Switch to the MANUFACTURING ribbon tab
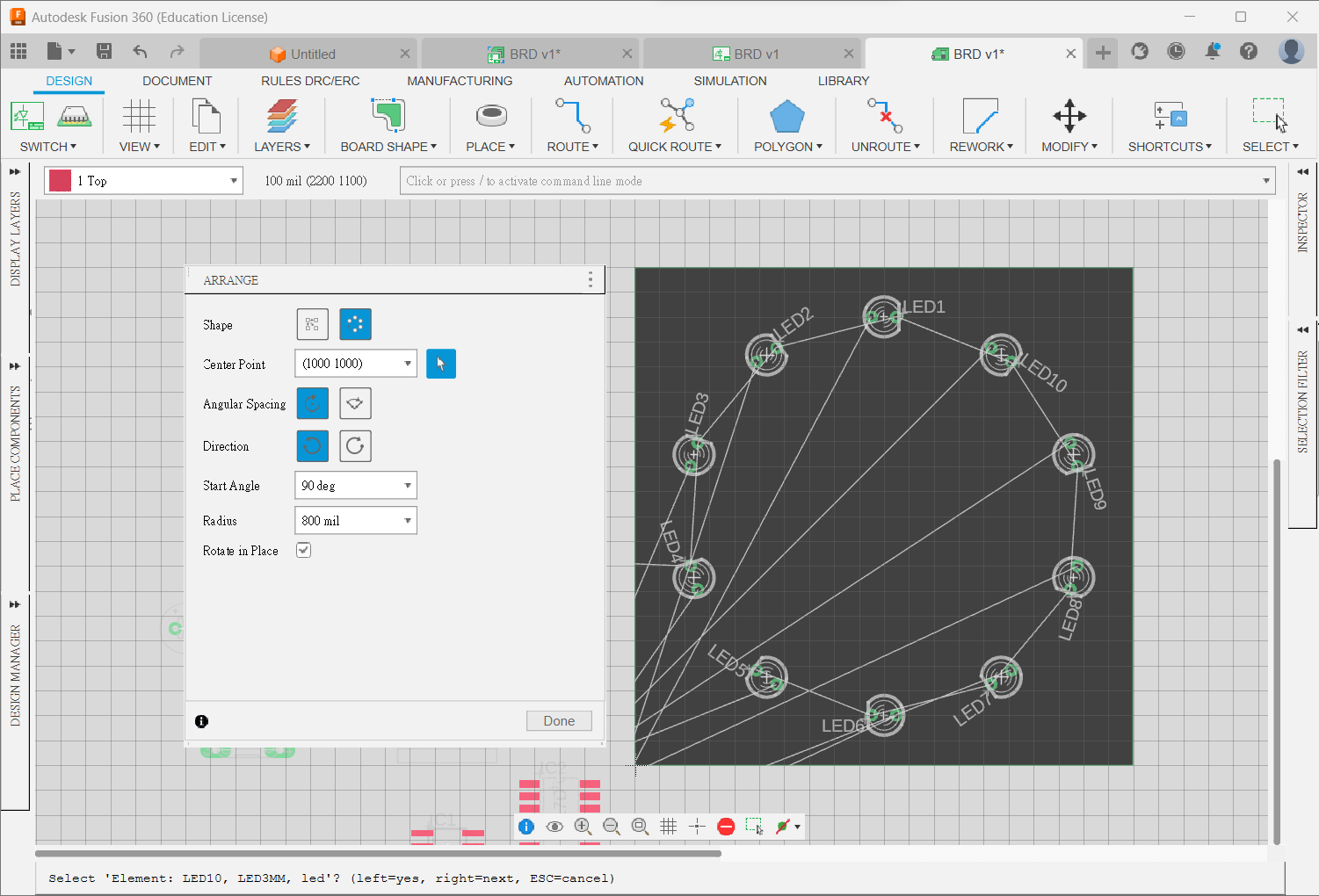This screenshot has width=1319, height=896. [459, 81]
